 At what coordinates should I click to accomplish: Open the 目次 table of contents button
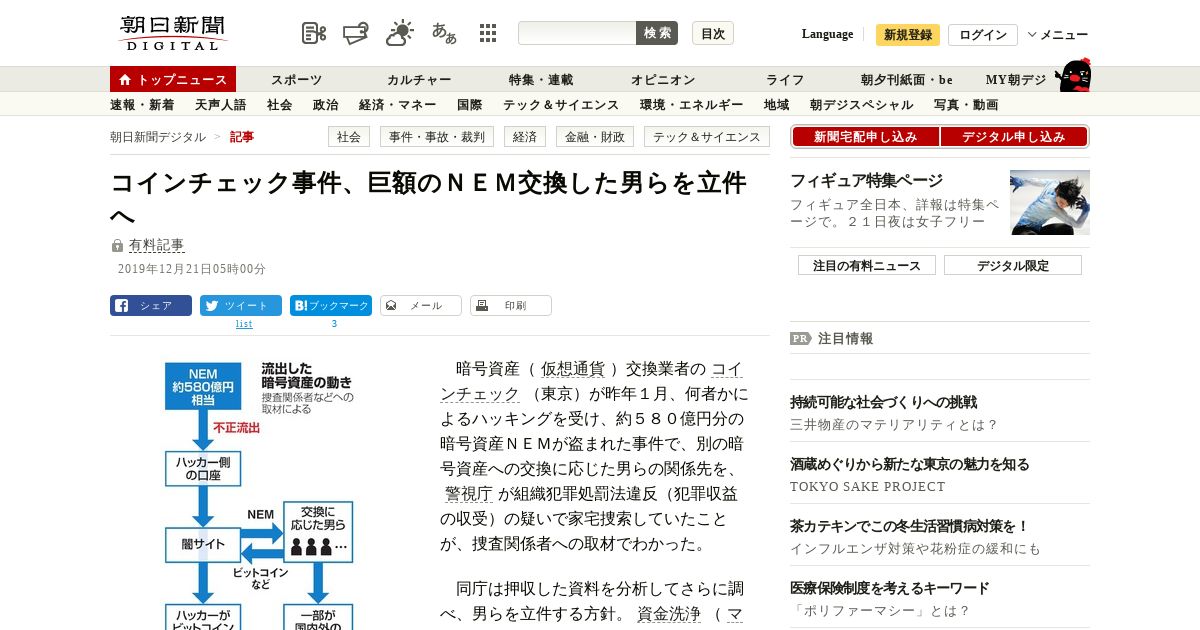tap(713, 33)
